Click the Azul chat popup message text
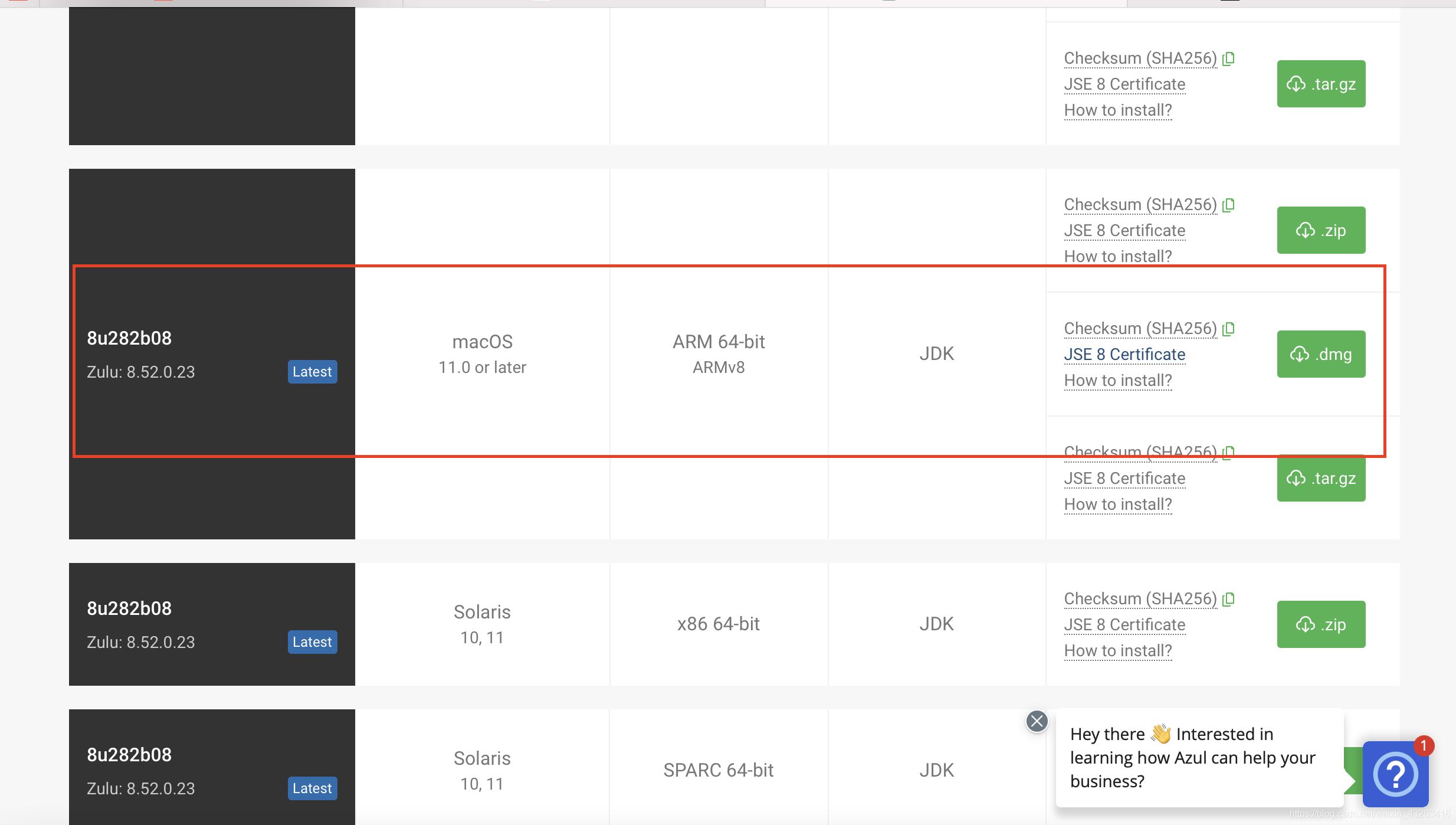1456x825 pixels. (x=1192, y=758)
